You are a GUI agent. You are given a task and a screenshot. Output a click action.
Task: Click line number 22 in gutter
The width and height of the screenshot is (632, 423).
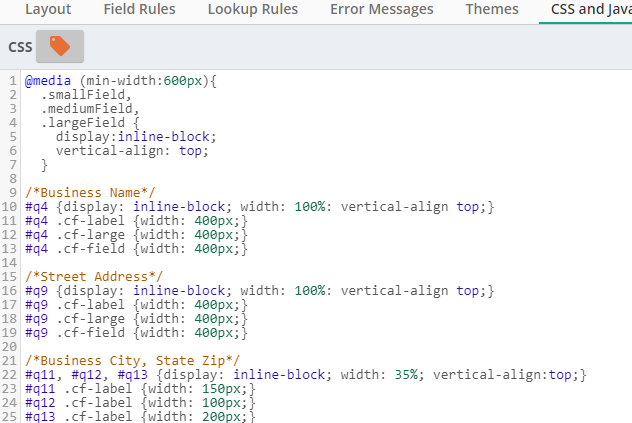(9, 375)
